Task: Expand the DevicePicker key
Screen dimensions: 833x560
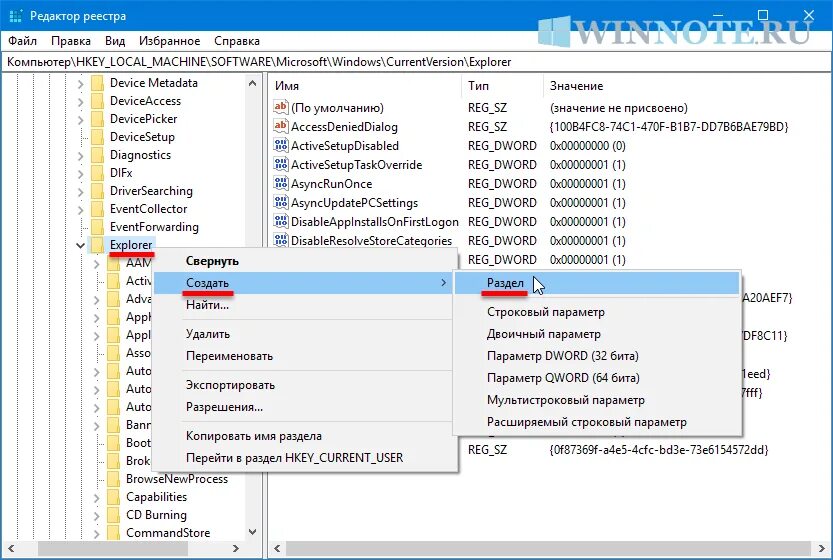Action: [80, 120]
